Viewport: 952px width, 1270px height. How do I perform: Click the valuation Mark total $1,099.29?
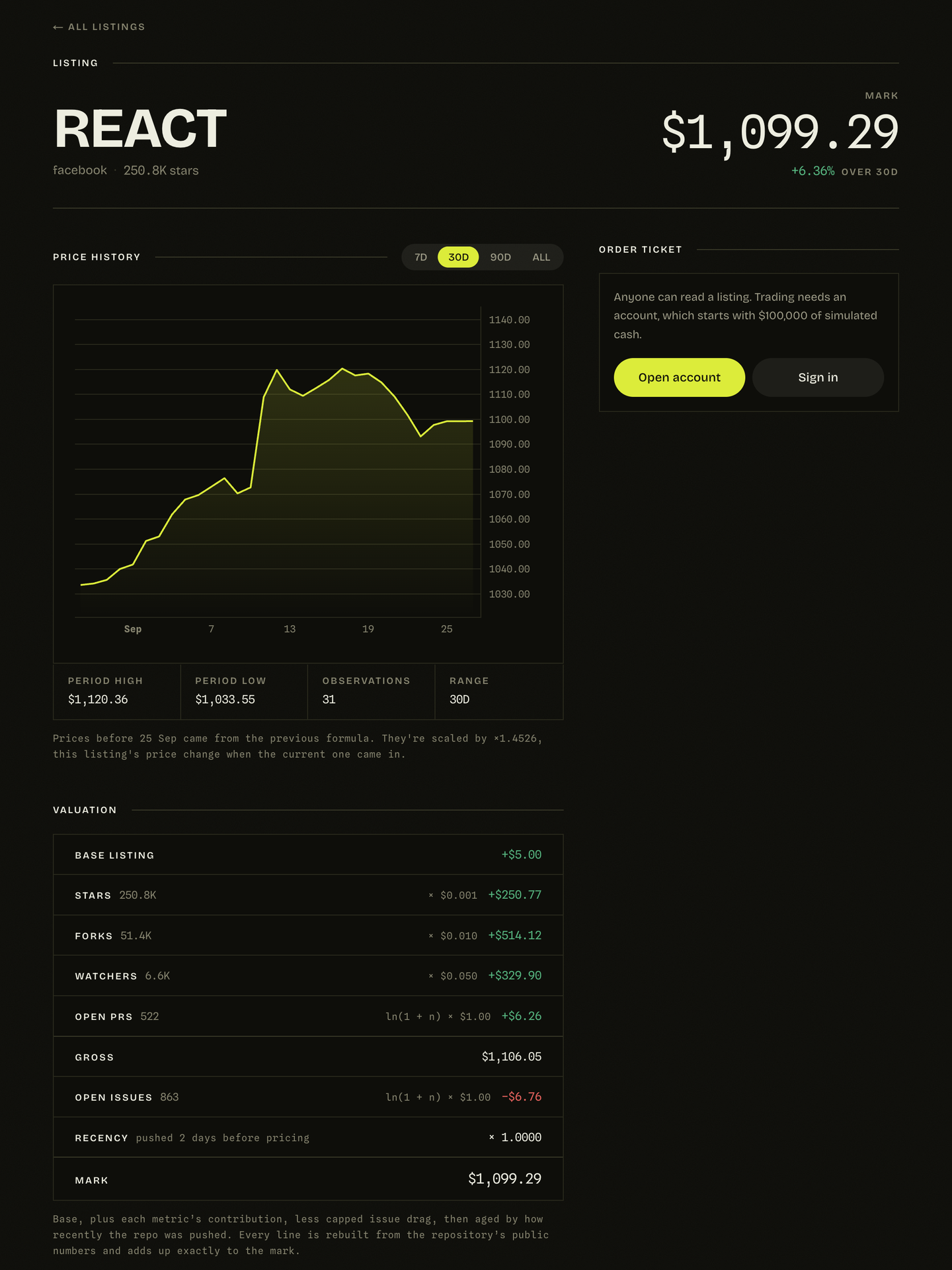click(x=504, y=1179)
